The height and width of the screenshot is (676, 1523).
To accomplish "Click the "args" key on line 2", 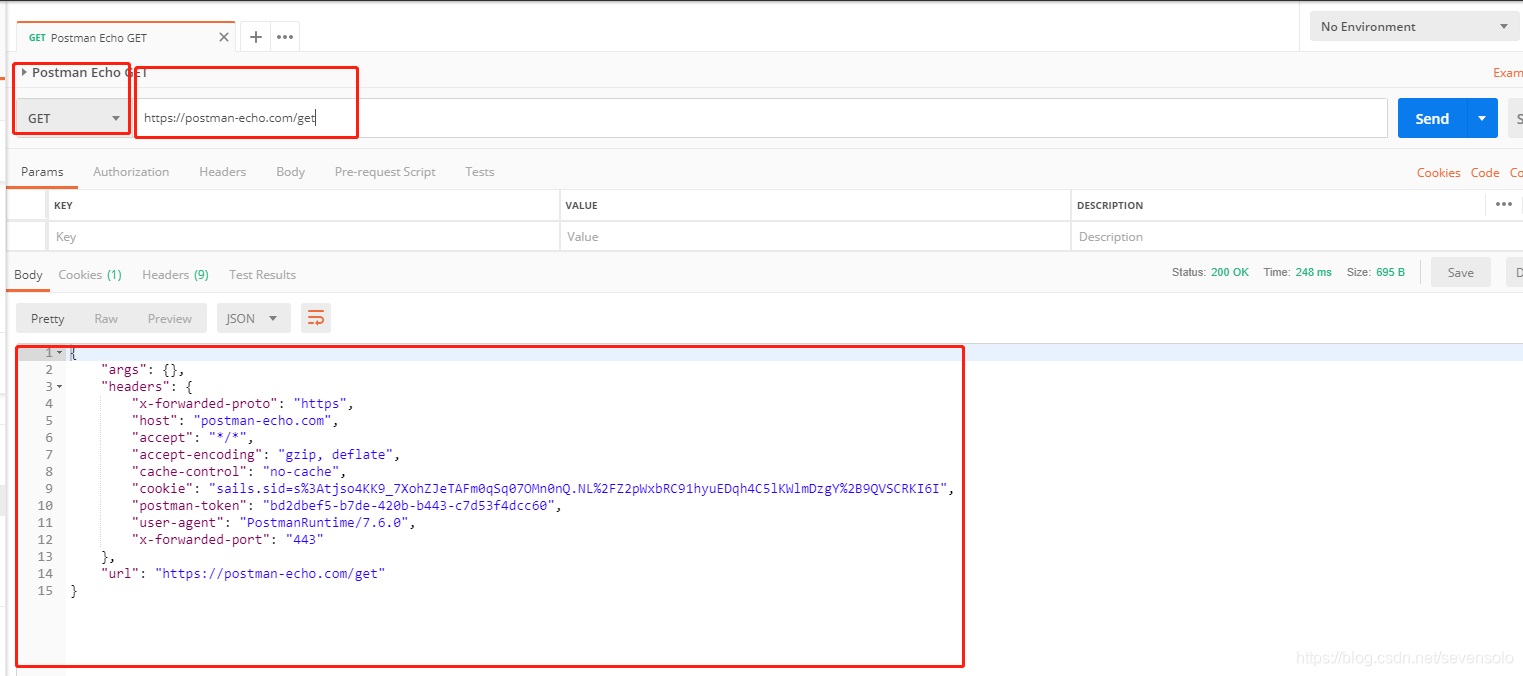I will [x=124, y=369].
